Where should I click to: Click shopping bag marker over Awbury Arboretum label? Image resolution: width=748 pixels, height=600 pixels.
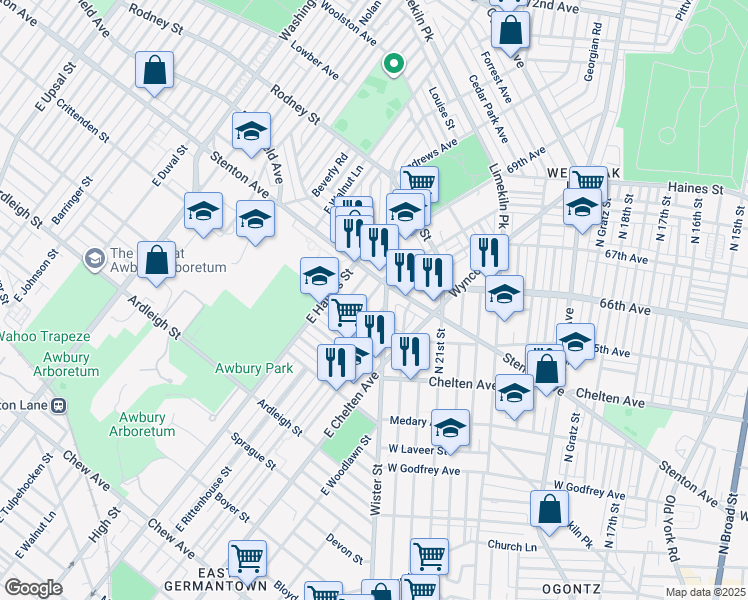(x=156, y=264)
